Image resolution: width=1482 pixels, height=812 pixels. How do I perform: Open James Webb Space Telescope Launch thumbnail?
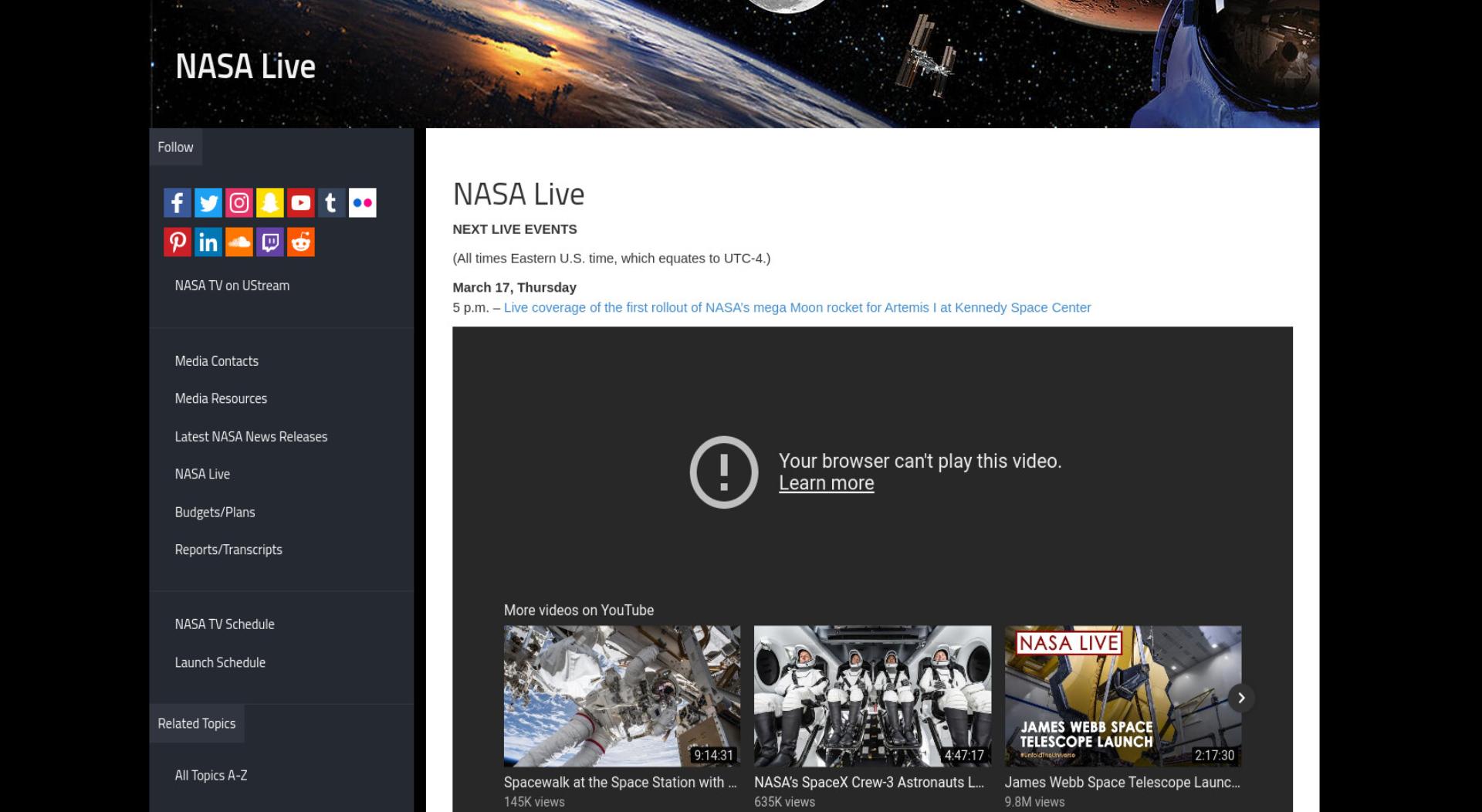[1123, 696]
